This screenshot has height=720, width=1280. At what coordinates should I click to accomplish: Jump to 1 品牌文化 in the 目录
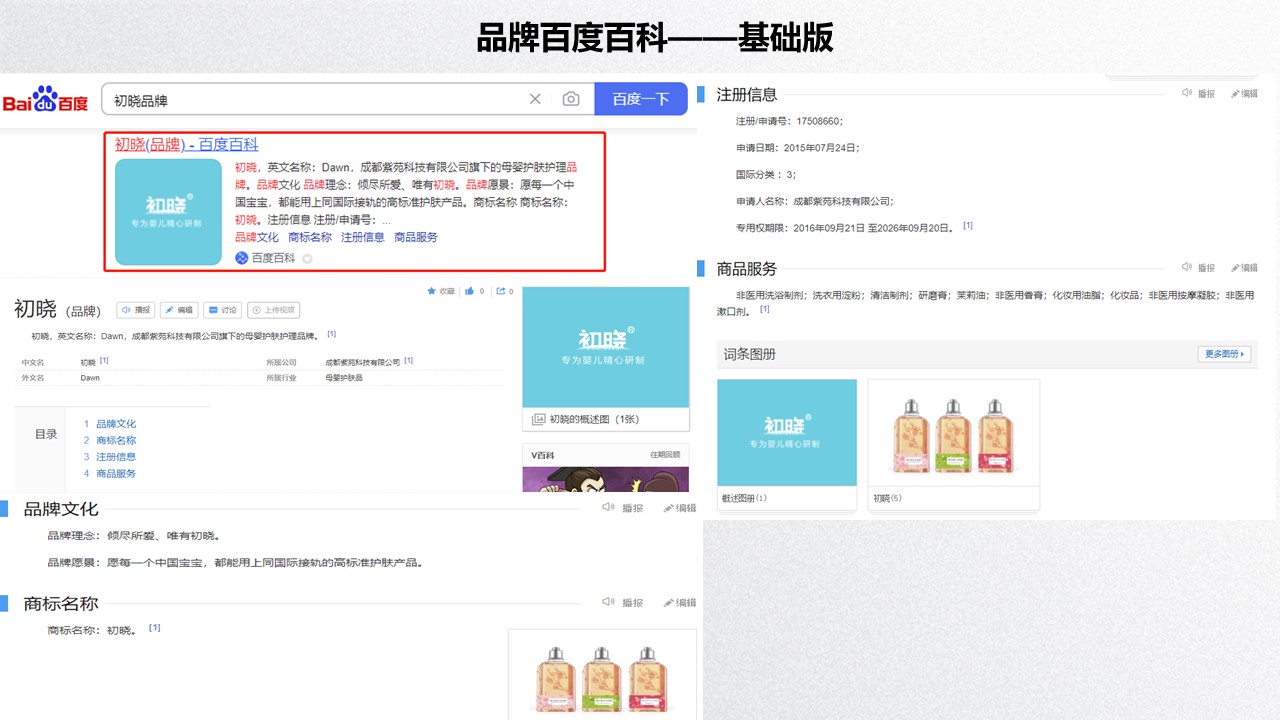pos(110,424)
